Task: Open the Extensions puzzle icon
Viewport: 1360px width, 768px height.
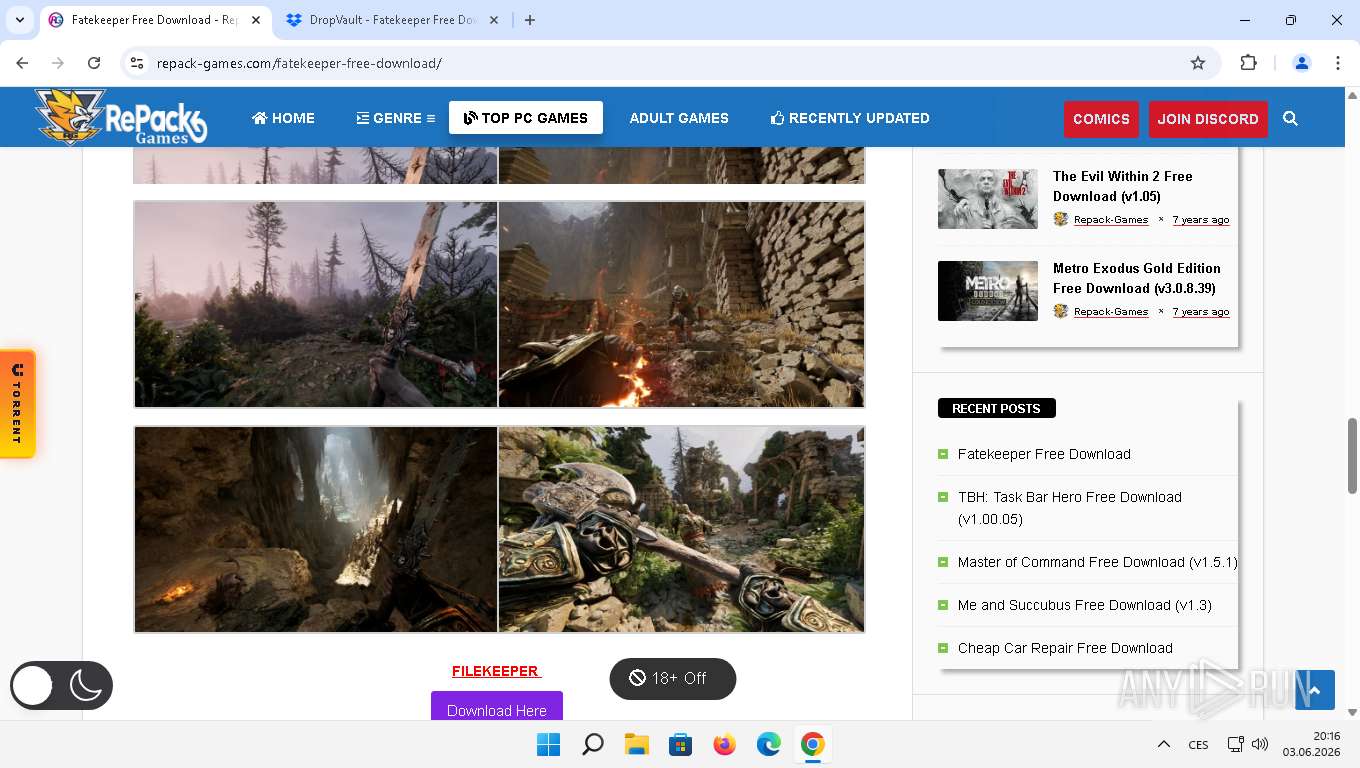Action: pos(1248,63)
